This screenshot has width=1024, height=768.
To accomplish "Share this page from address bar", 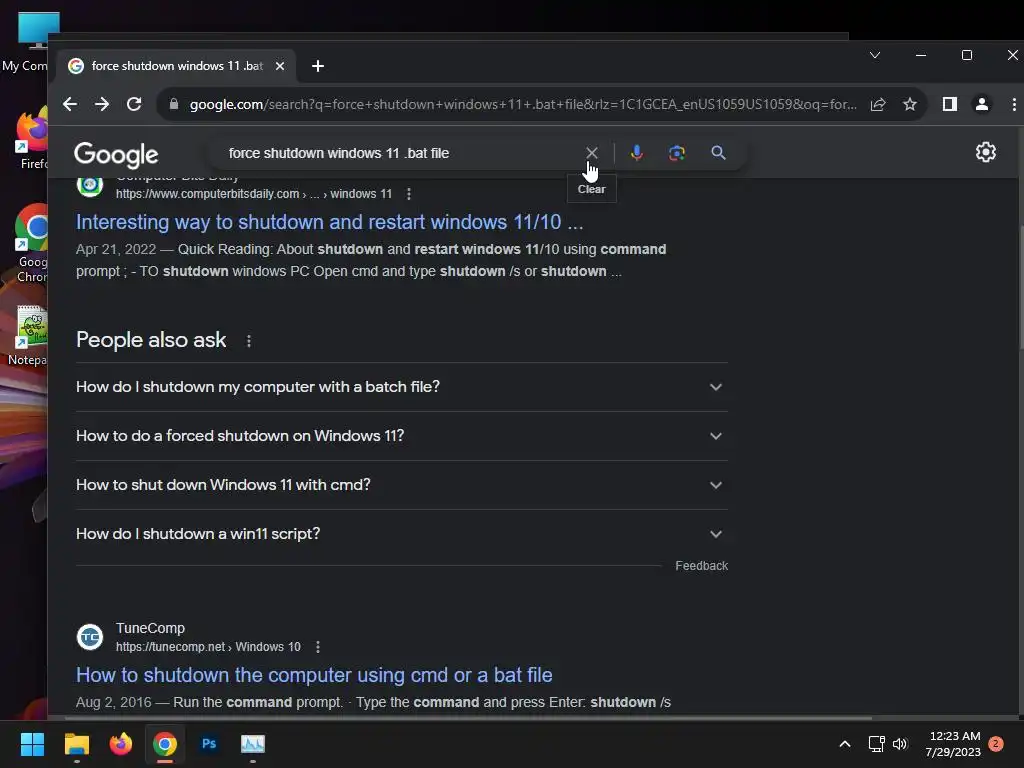I will (x=878, y=104).
